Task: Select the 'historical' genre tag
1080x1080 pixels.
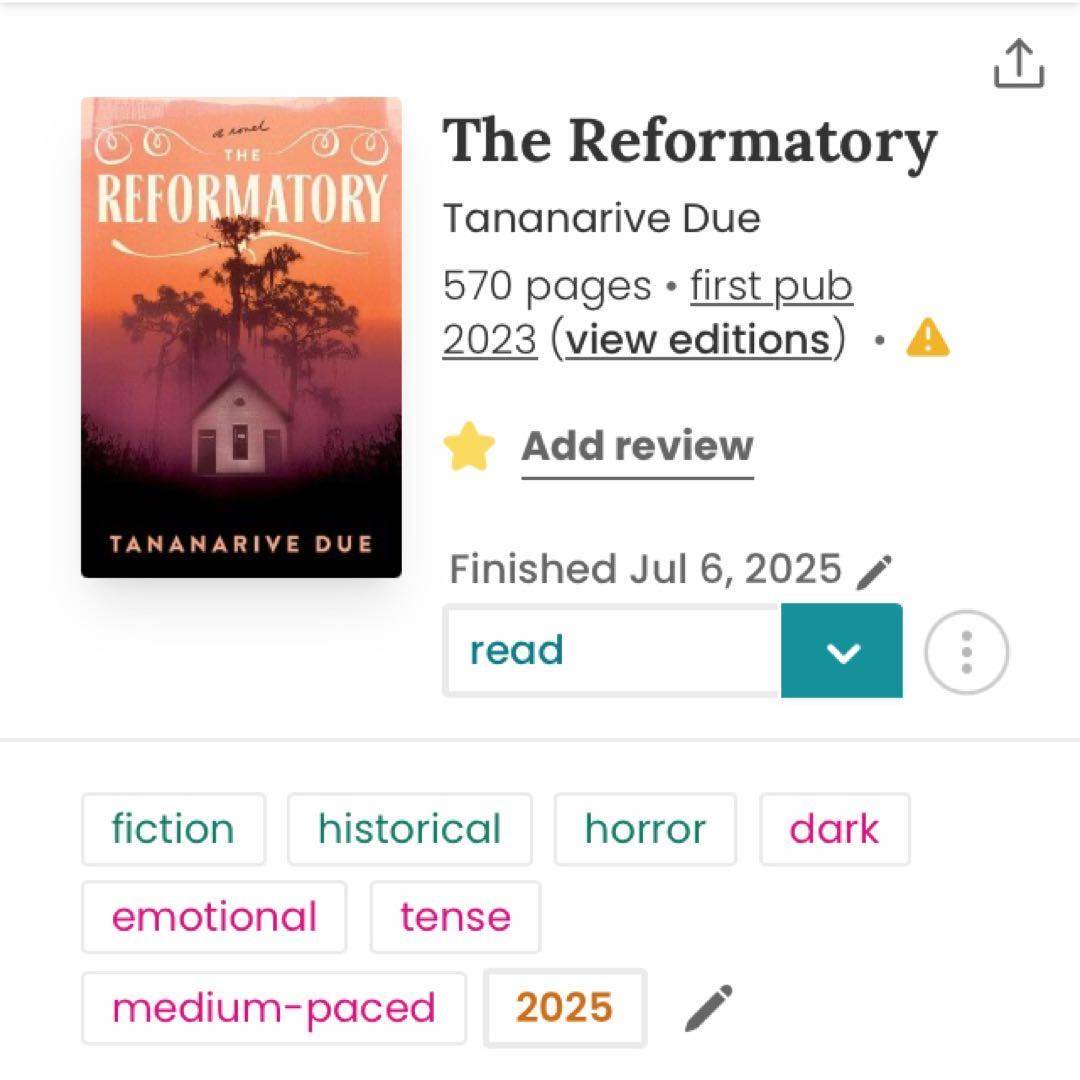Action: click(409, 829)
